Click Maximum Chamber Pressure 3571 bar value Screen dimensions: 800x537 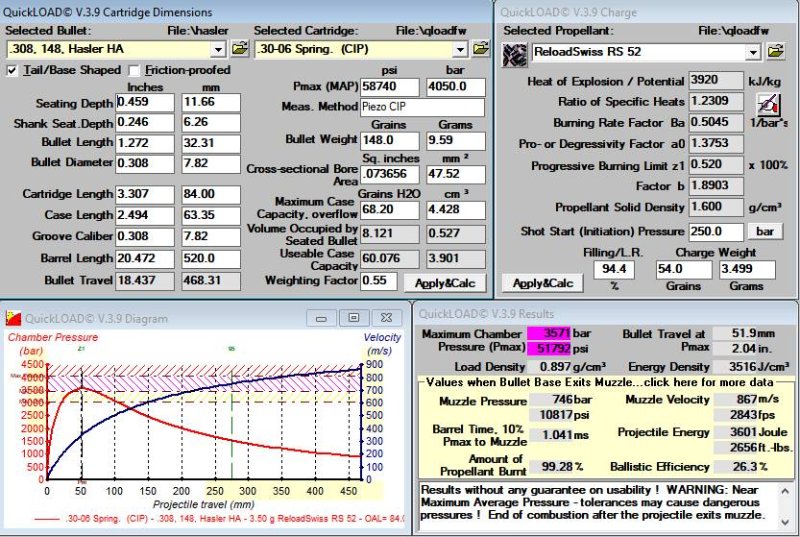(x=548, y=334)
